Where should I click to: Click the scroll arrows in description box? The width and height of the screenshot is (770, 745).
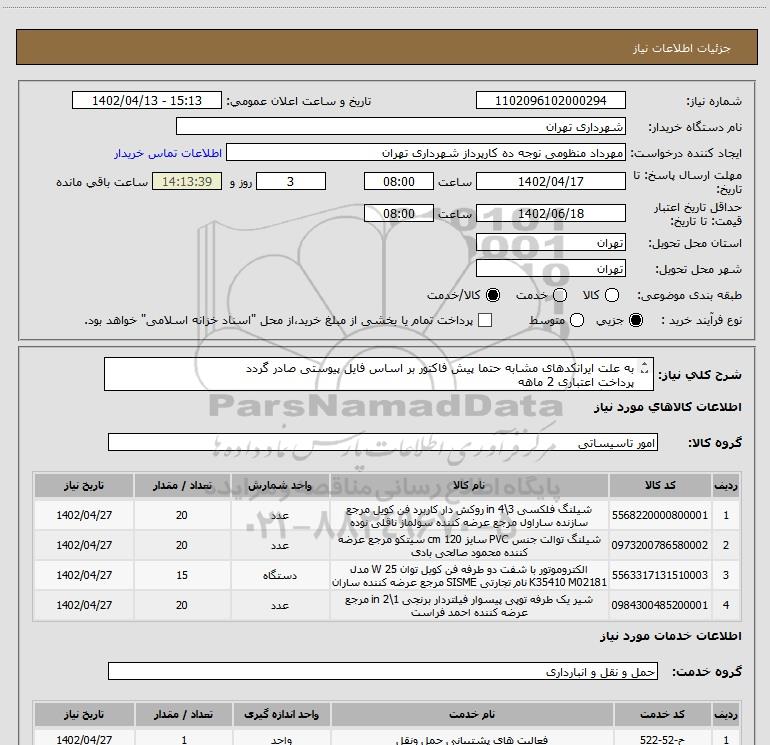point(645,367)
